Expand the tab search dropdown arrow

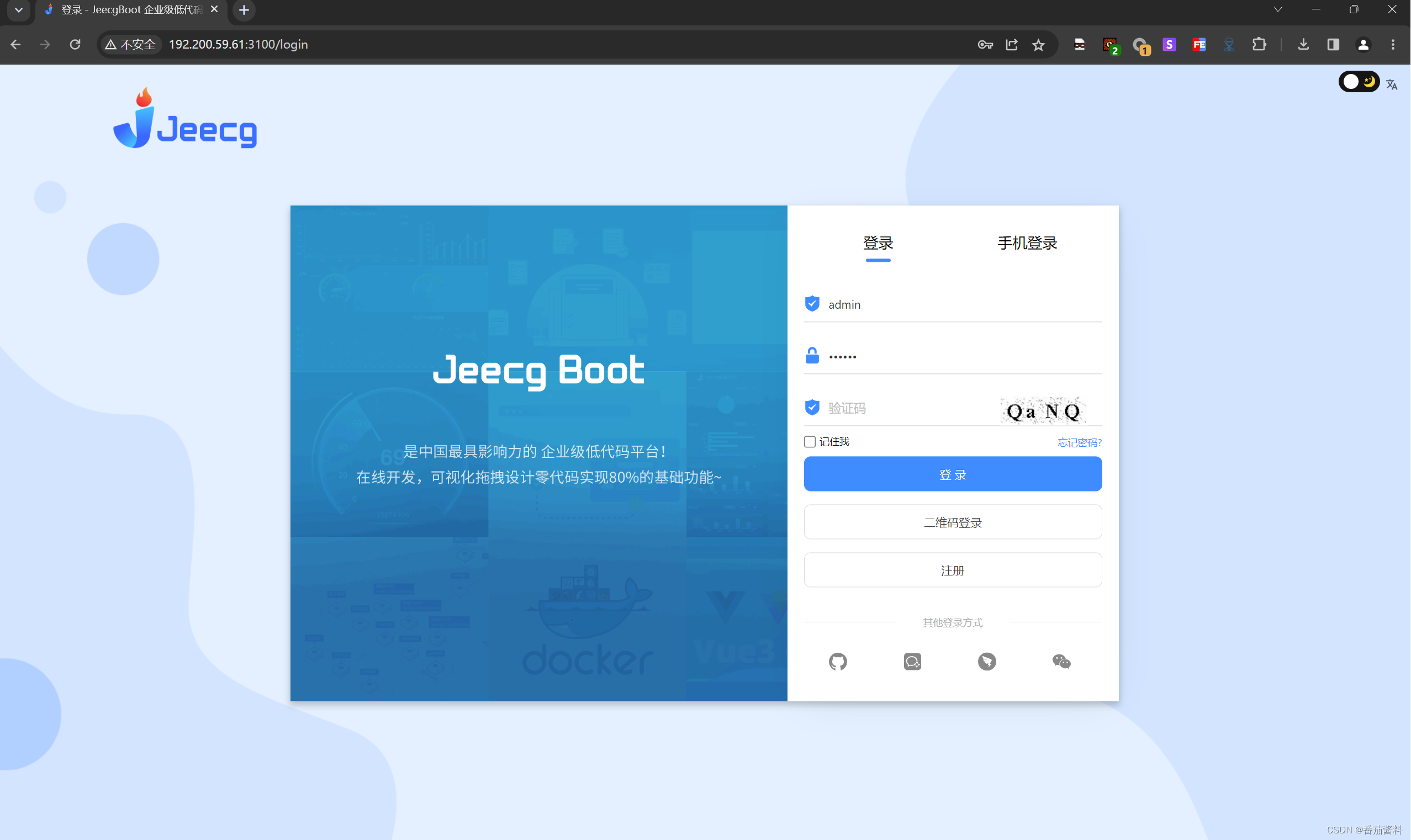[19, 10]
